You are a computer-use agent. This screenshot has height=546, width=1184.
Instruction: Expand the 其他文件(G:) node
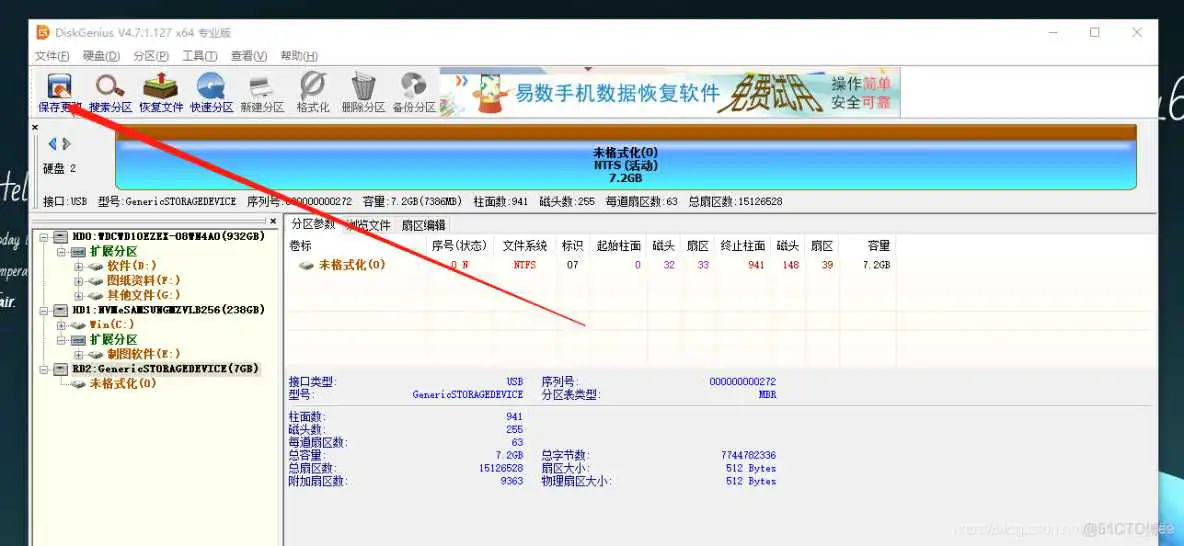coord(79,295)
